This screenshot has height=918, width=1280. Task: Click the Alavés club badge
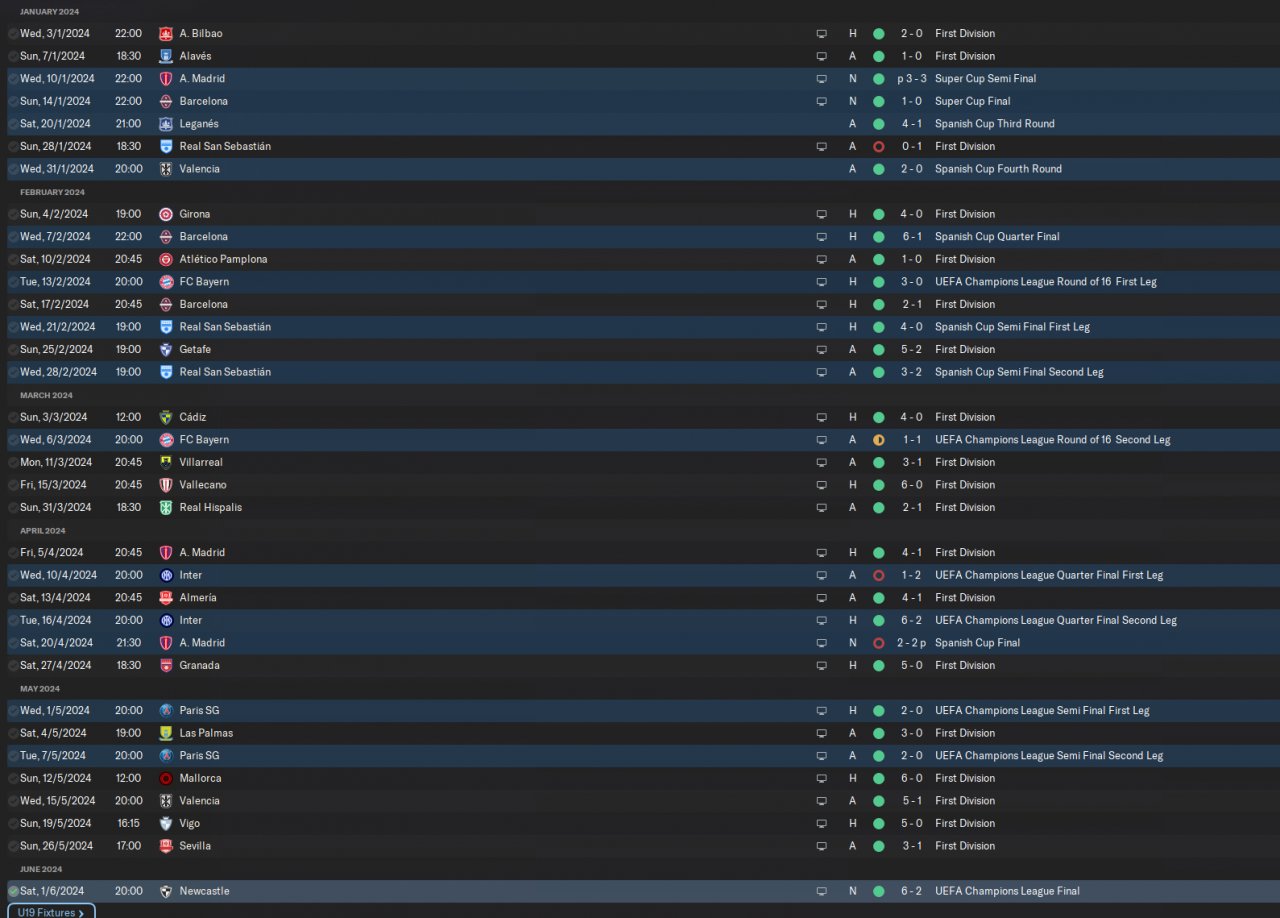166,56
